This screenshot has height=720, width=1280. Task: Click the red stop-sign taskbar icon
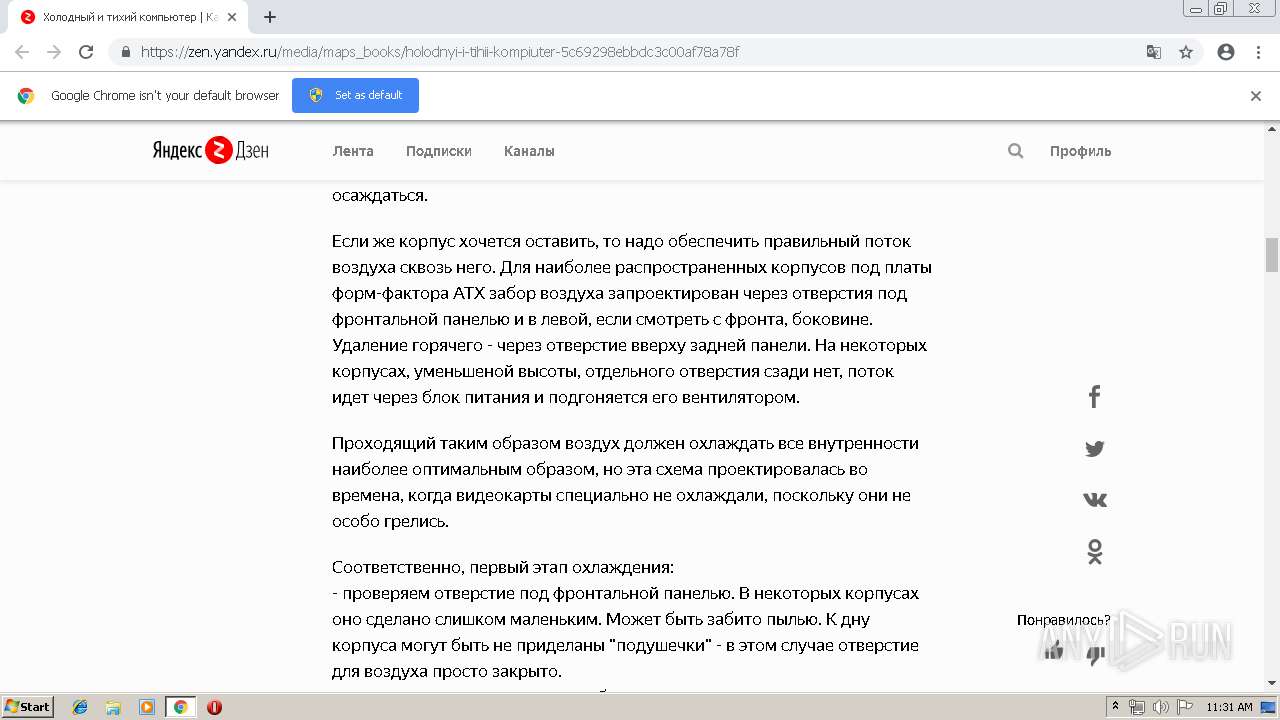[214, 707]
